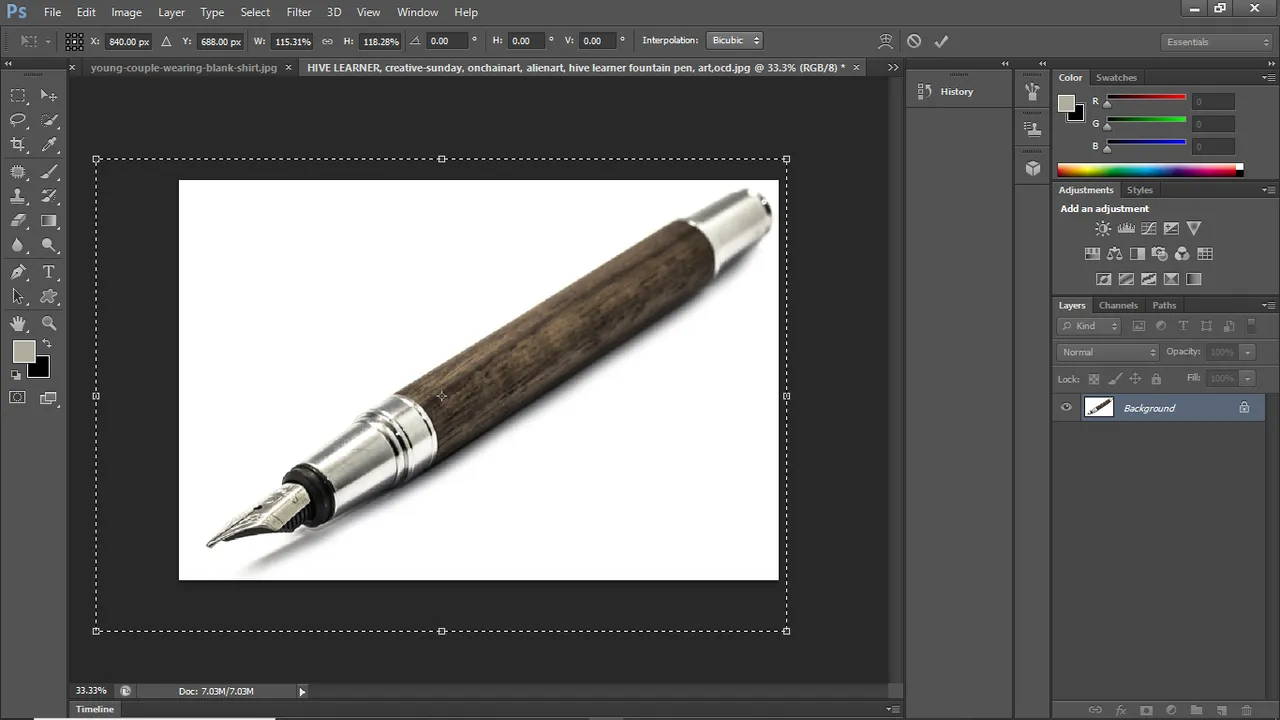Switch to the Channels tab
Viewport: 1280px width, 720px height.
coord(1118,305)
